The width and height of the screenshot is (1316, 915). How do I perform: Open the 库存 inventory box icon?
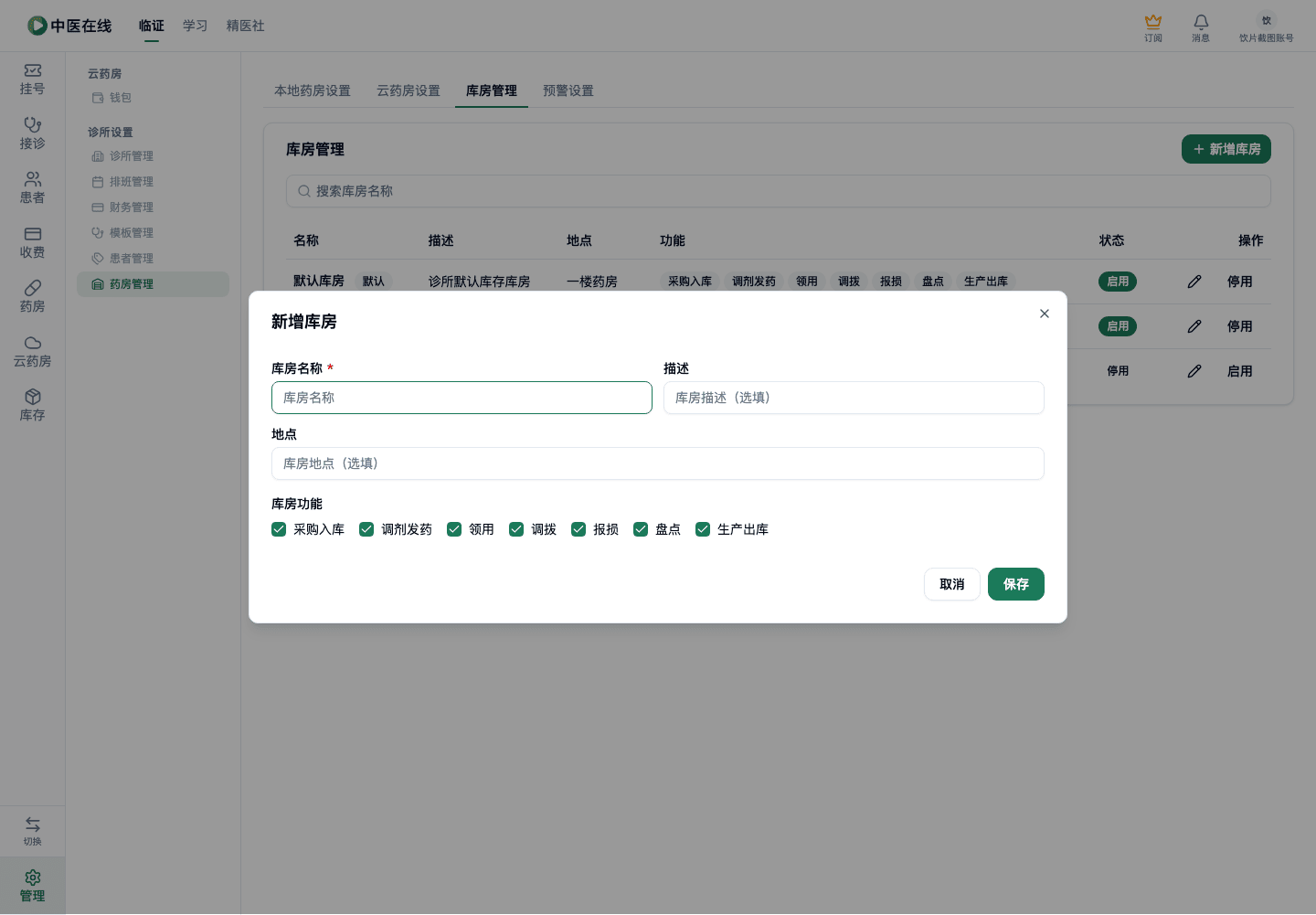click(x=32, y=397)
